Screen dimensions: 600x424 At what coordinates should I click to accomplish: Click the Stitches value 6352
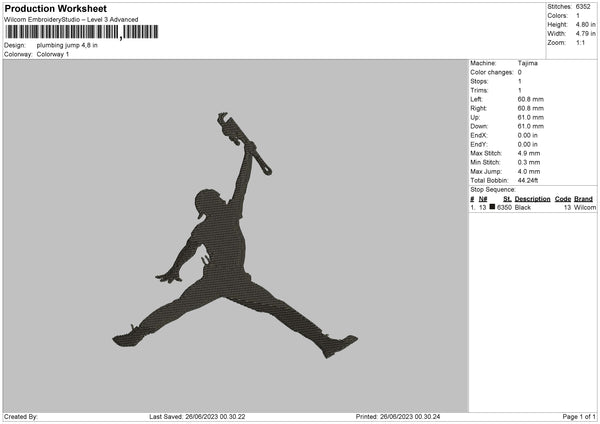583,7
